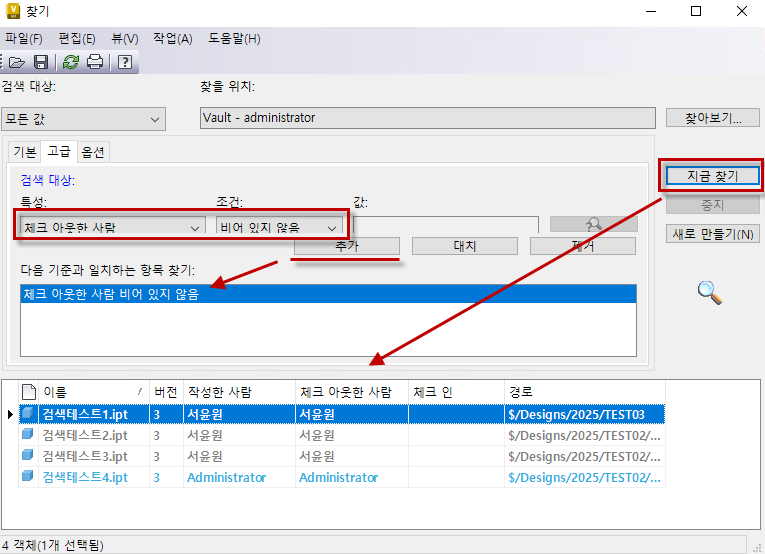
Task: Switch to the 기본 tab
Action: (24, 152)
